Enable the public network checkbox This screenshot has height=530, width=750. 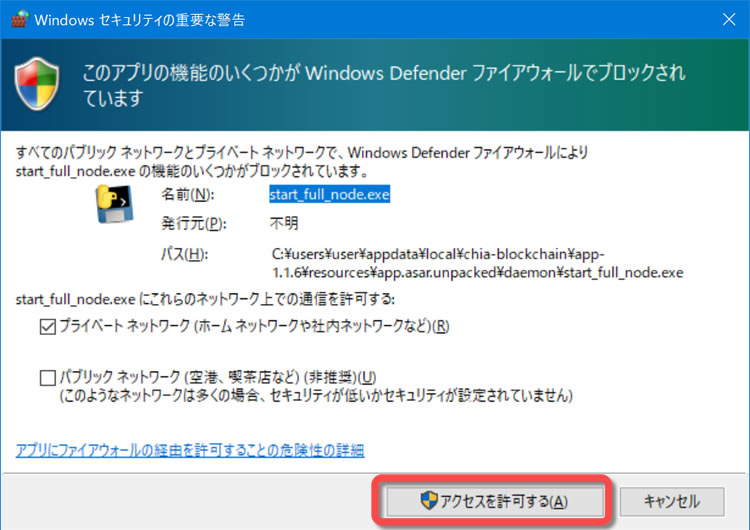(x=48, y=377)
